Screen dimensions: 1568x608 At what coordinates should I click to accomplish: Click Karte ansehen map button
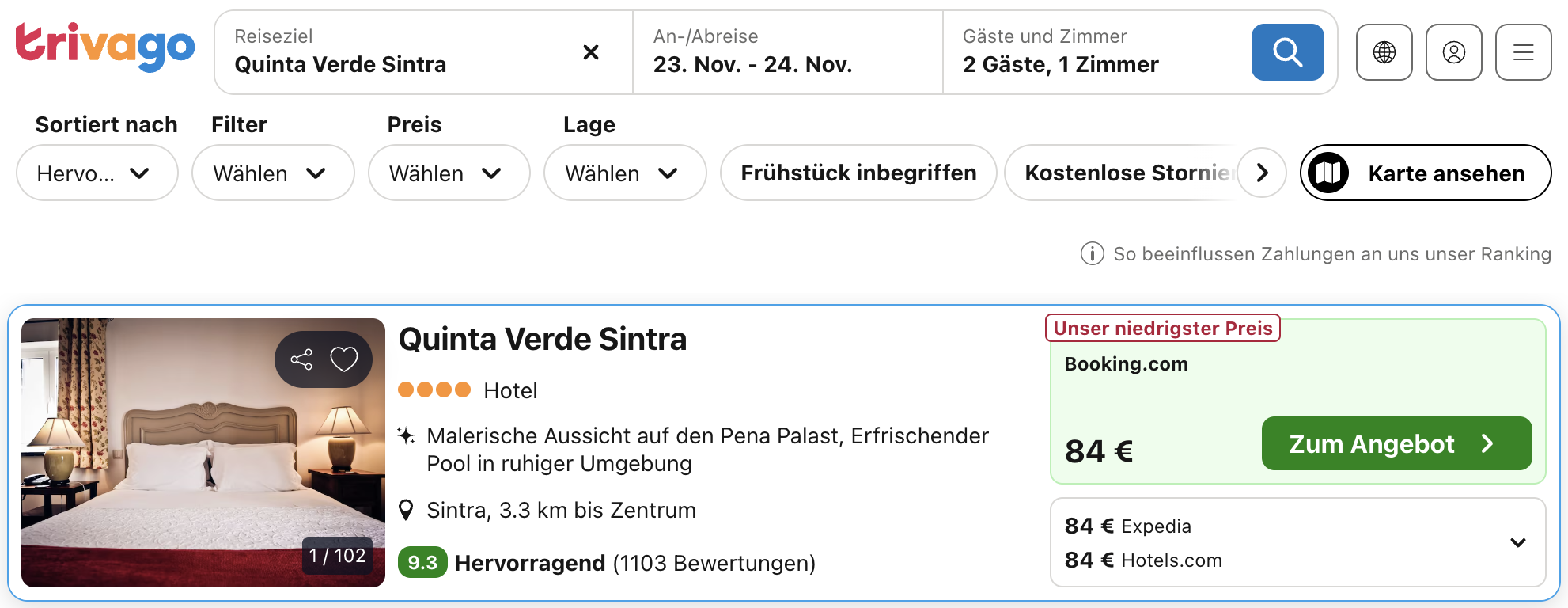tap(1425, 173)
